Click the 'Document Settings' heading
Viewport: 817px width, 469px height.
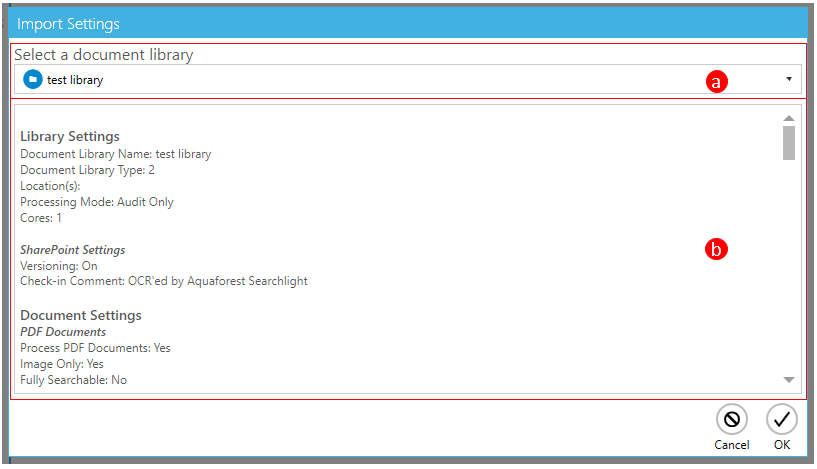[x=81, y=315]
